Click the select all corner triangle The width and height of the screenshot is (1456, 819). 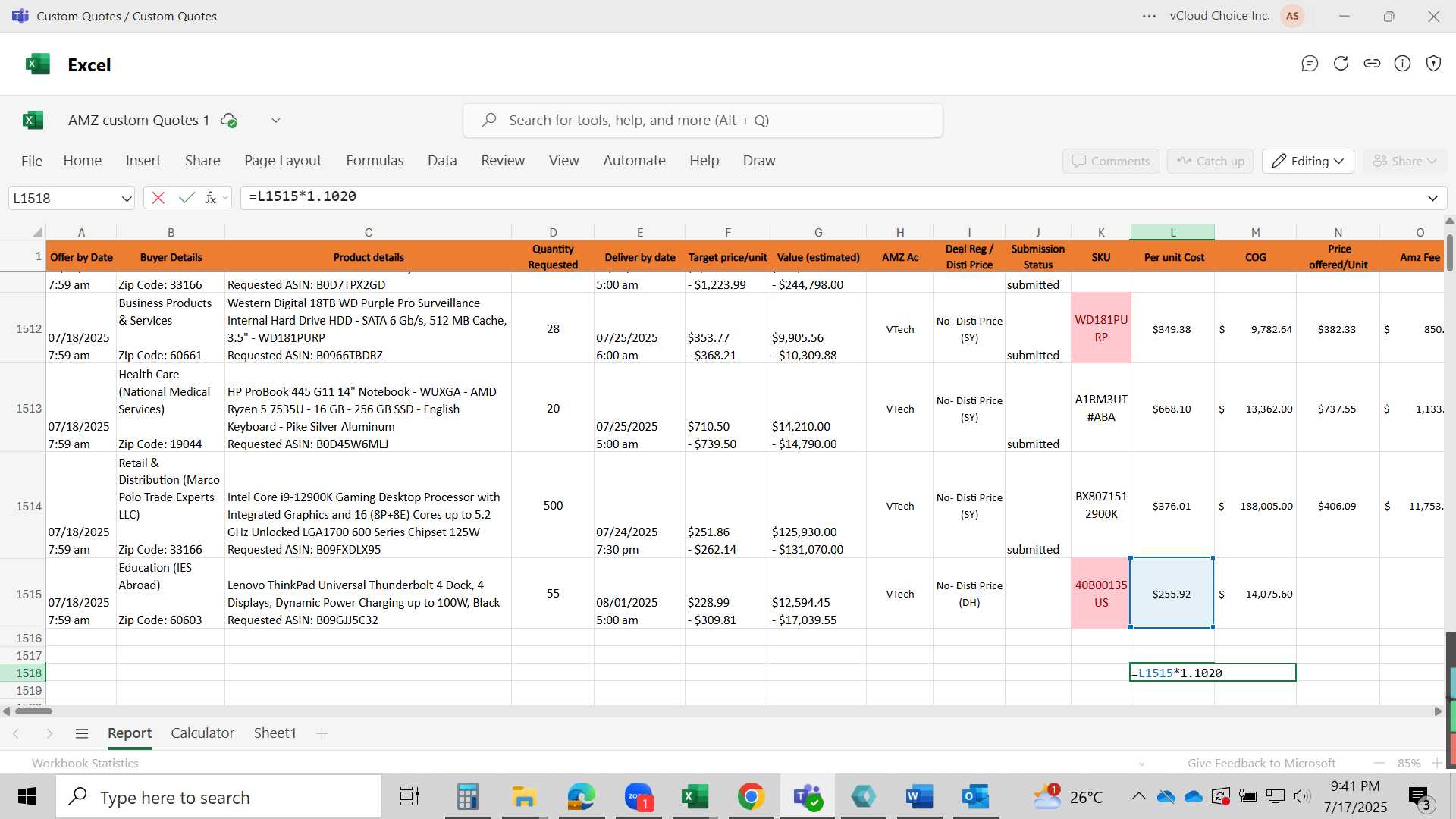pyautogui.click(x=37, y=232)
